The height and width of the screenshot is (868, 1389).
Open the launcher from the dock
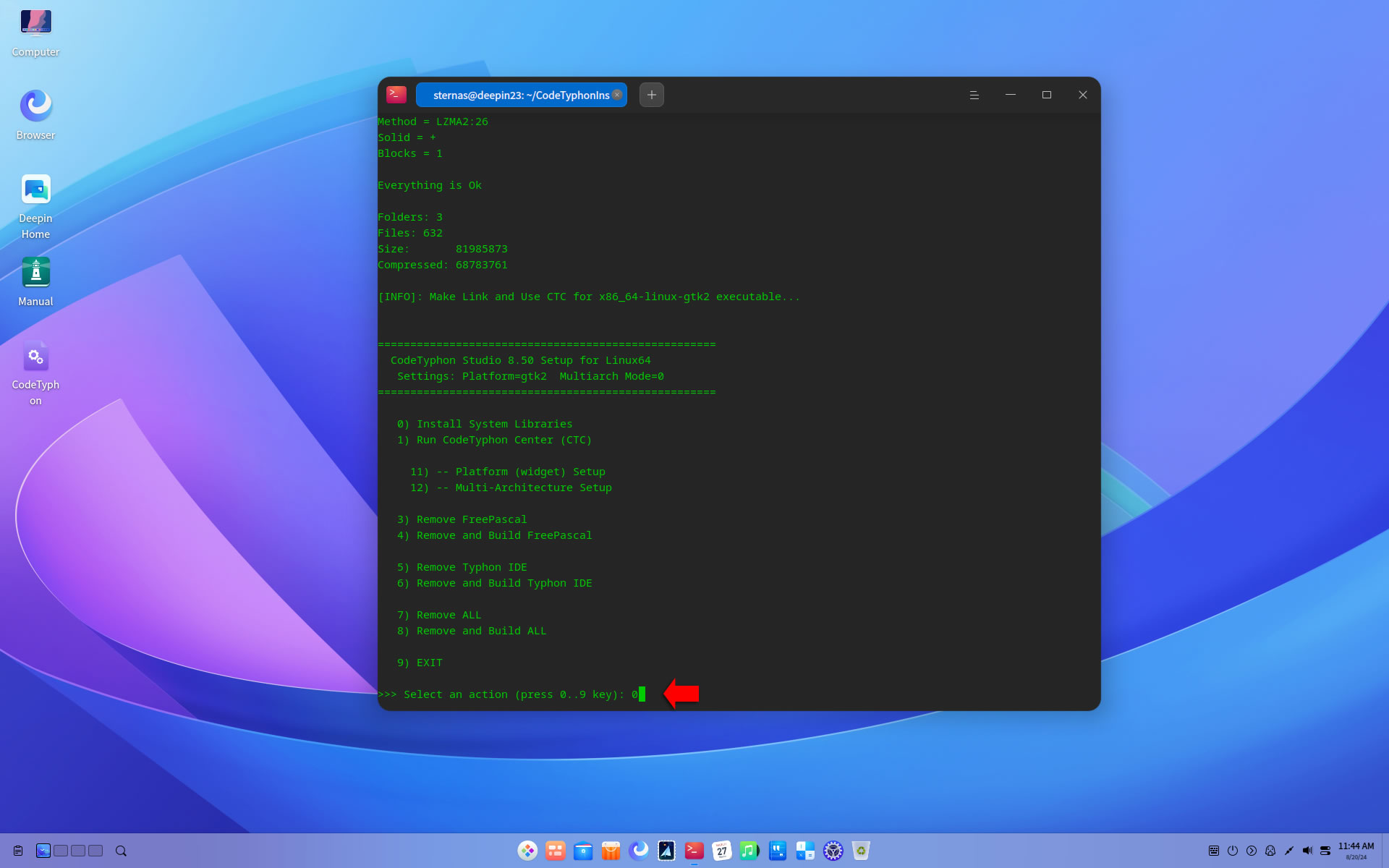[x=527, y=851]
